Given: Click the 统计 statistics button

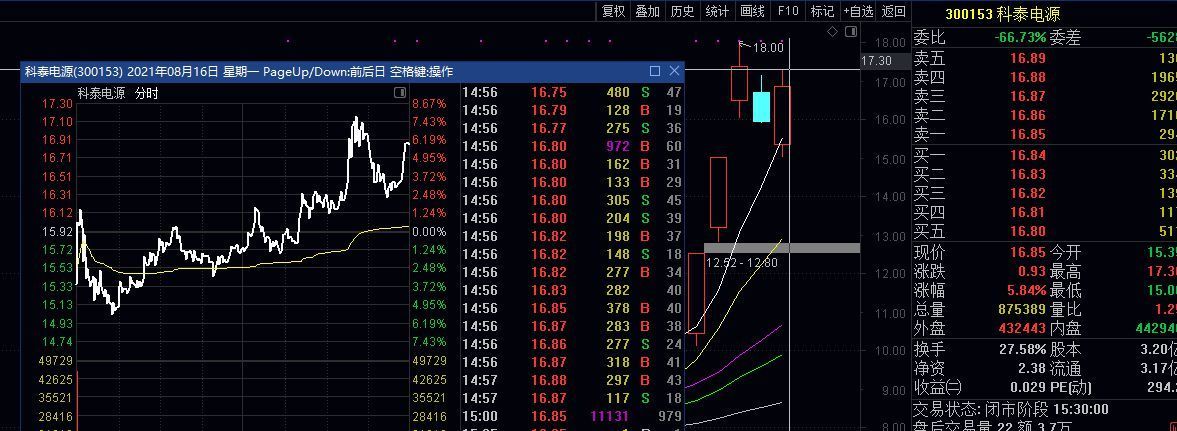Looking at the screenshot, I should point(718,11).
